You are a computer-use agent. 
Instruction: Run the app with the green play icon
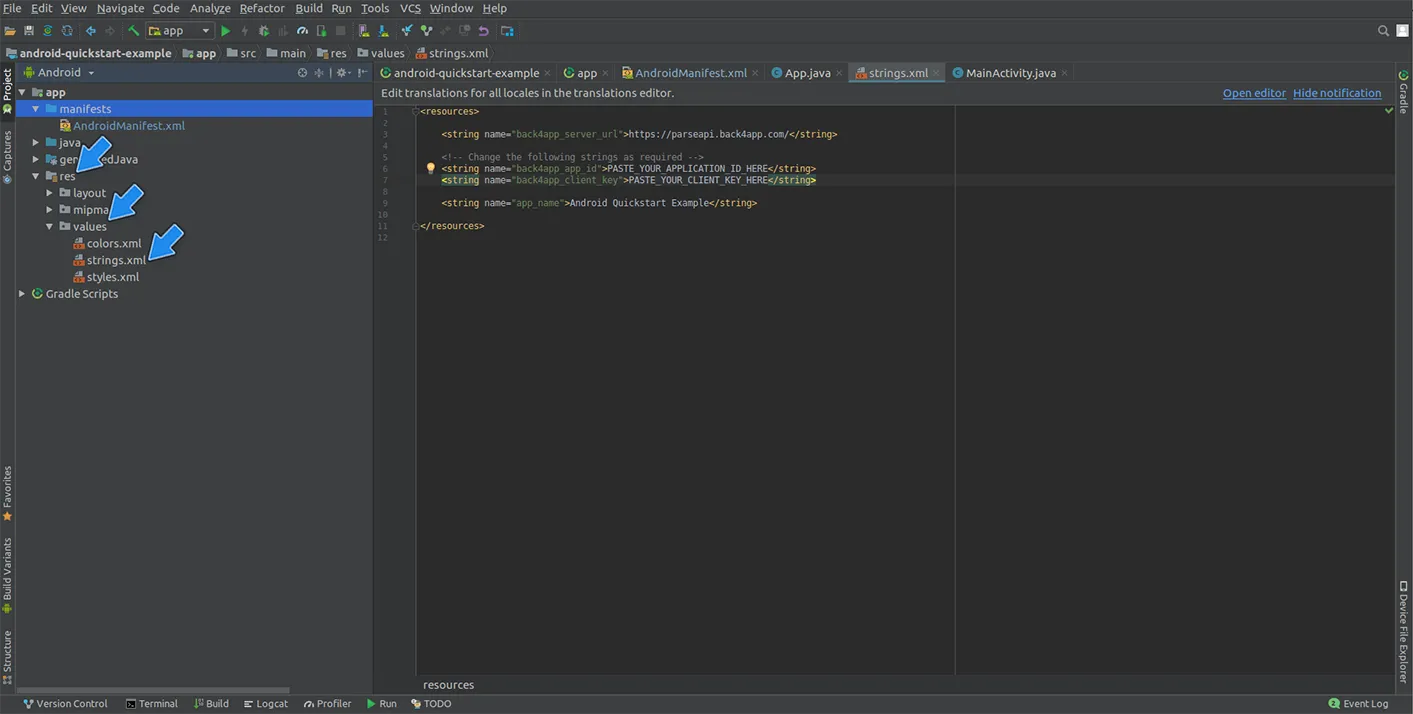226,31
